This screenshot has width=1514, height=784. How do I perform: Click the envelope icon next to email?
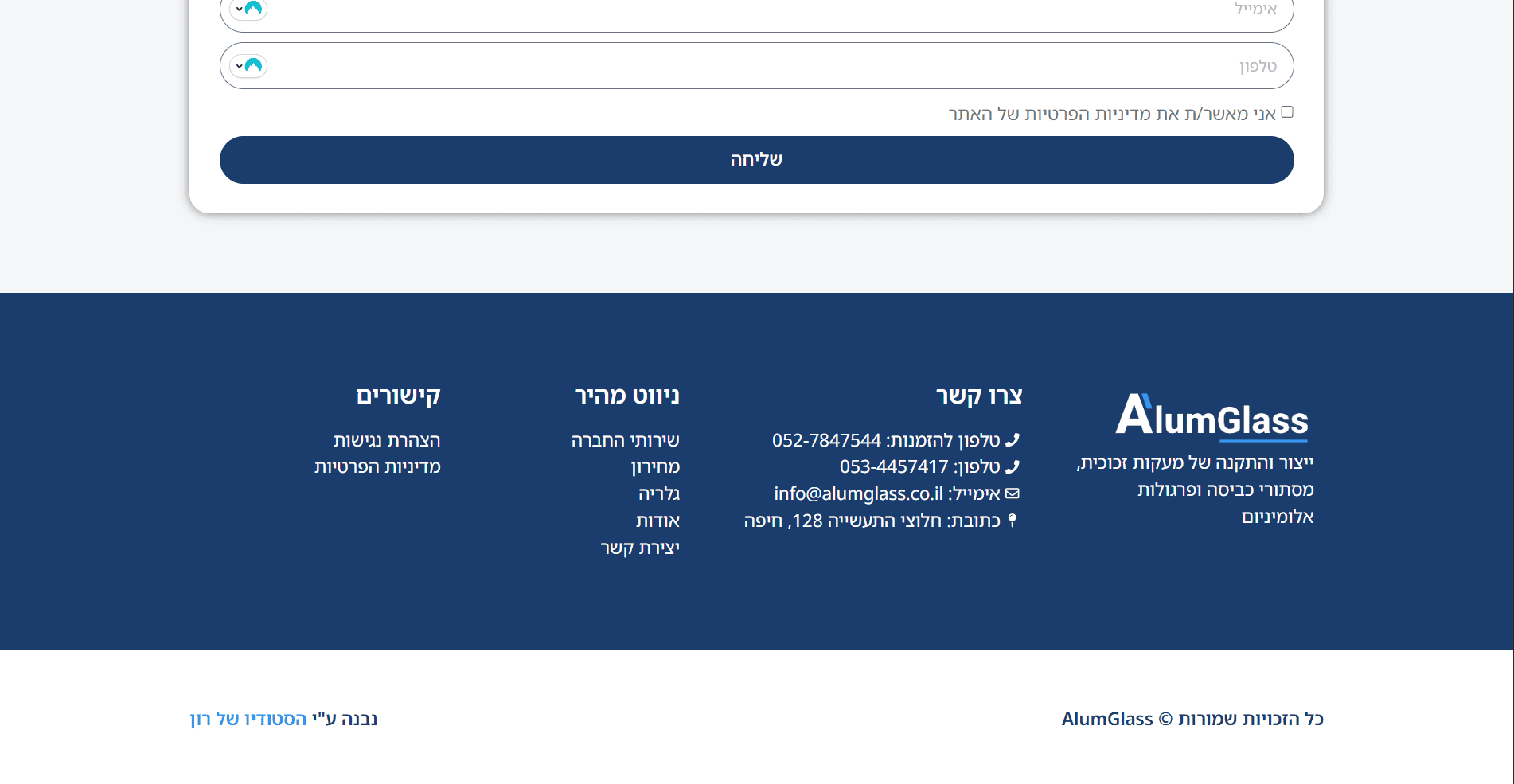(1013, 493)
